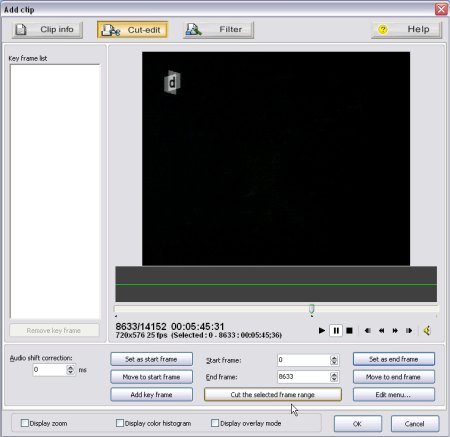Increase Audio shift correction spinner
The height and width of the screenshot is (437, 450).
[70, 367]
